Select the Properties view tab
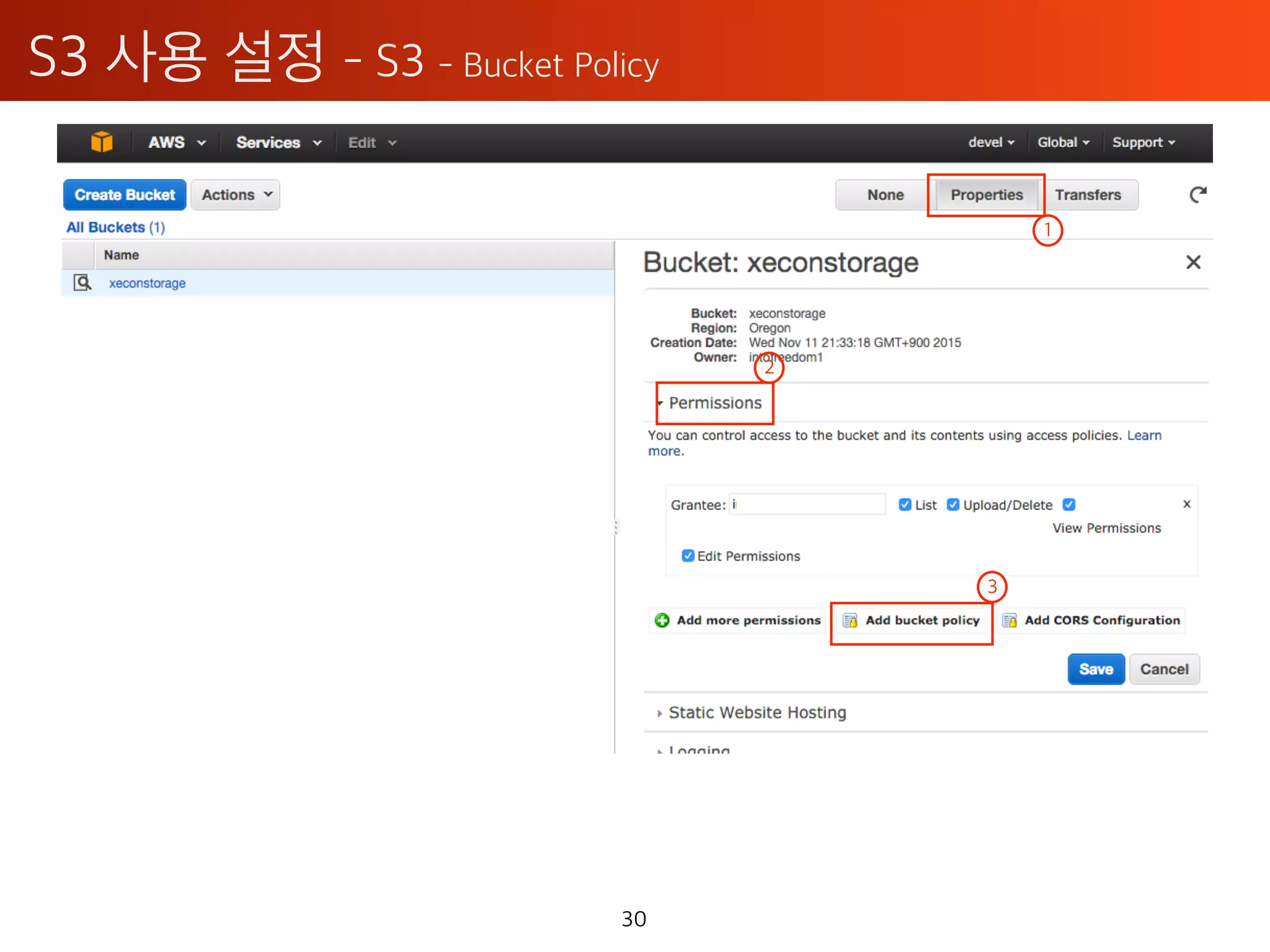Viewport: 1270px width, 952px height. click(987, 195)
